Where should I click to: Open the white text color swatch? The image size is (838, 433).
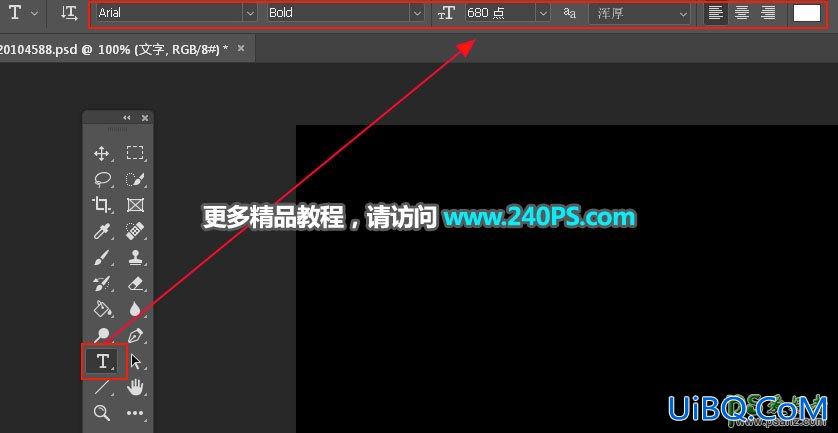(x=806, y=13)
